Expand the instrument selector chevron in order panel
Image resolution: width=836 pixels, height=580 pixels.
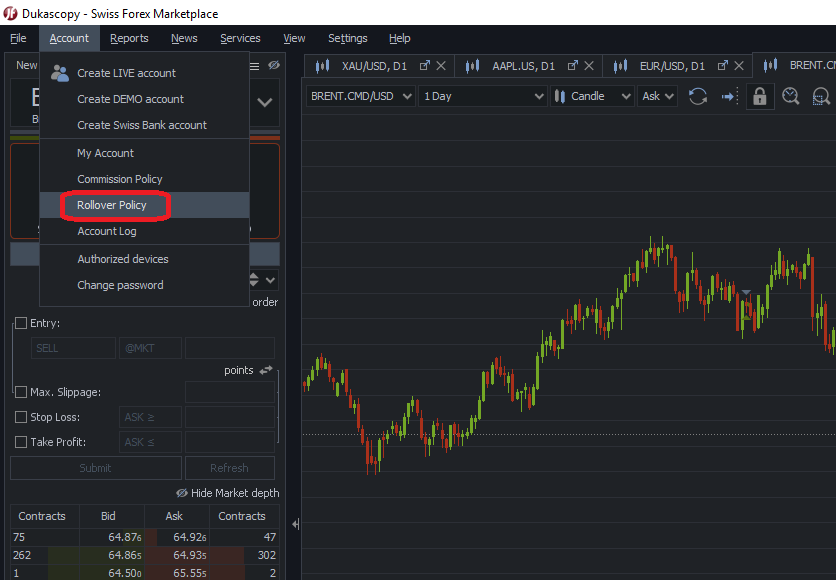264,102
